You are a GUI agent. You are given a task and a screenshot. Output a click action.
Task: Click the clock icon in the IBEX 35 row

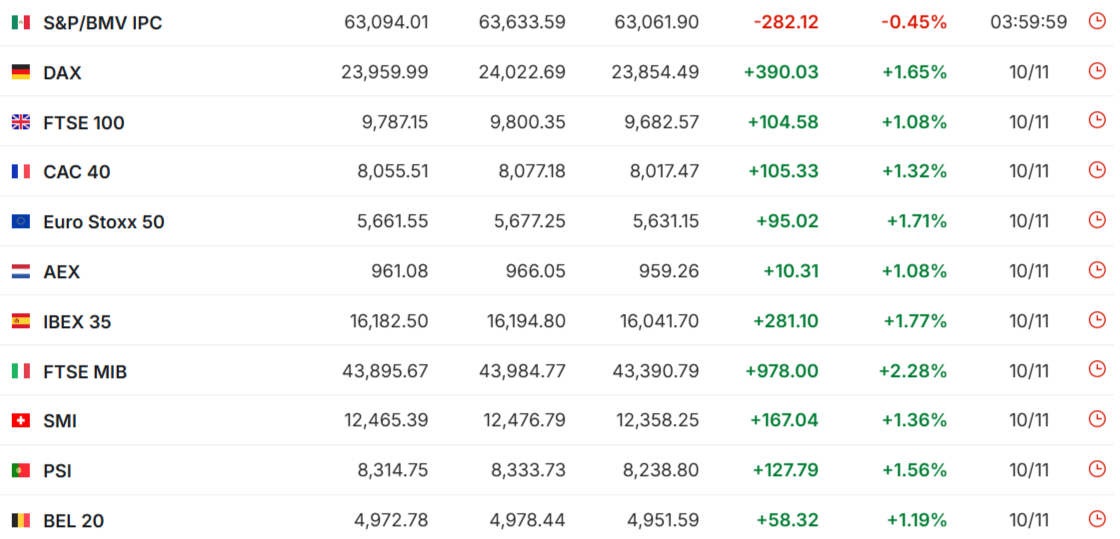[x=1097, y=321]
